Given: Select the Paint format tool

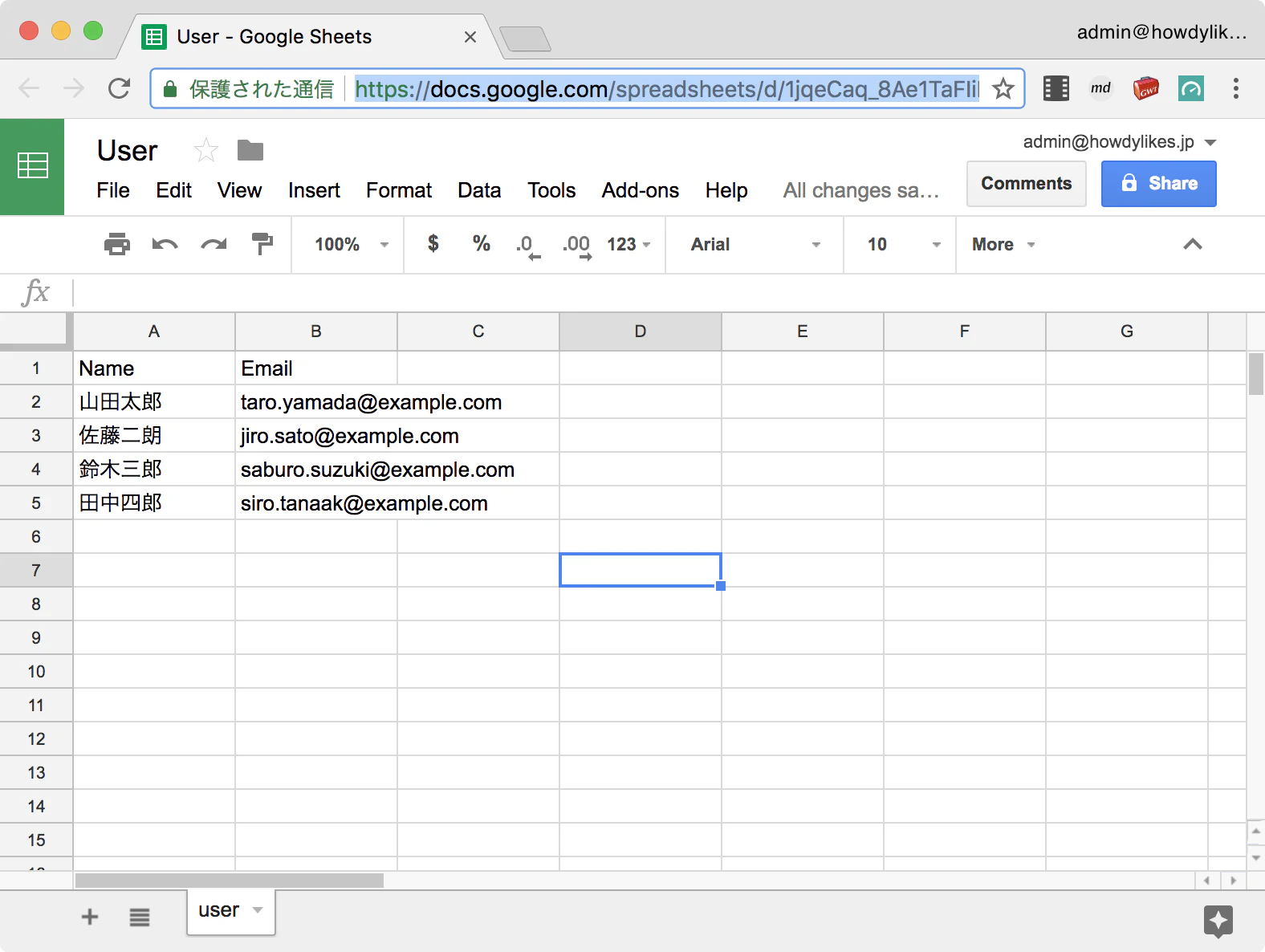Looking at the screenshot, I should (262, 244).
